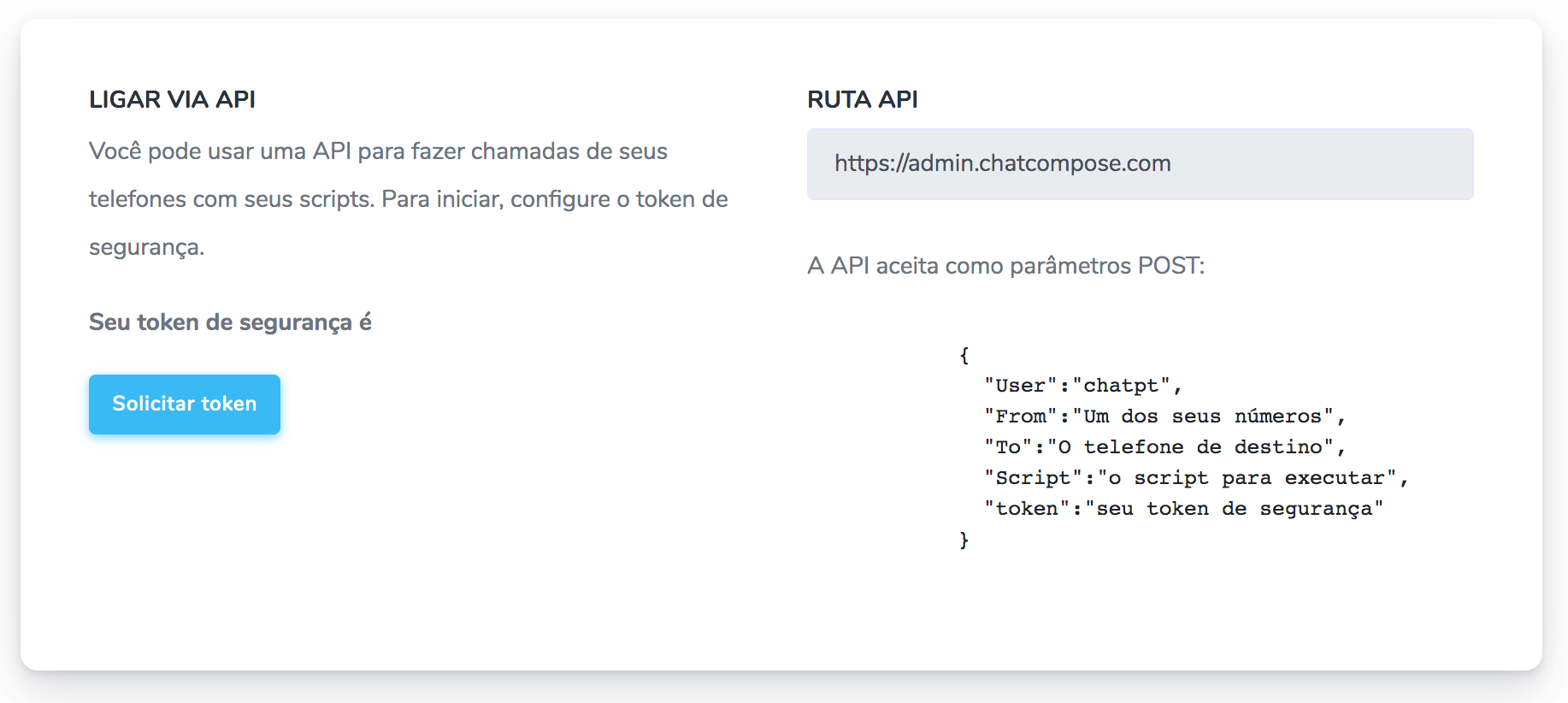The height and width of the screenshot is (703, 1568).
Task: Click the "token" parameter code line
Action: point(1183,509)
